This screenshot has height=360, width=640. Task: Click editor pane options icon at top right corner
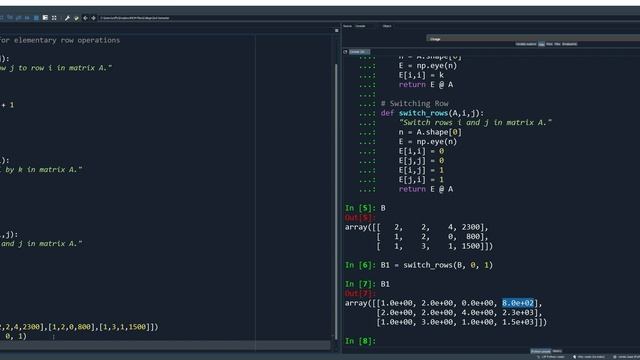(x=337, y=31)
